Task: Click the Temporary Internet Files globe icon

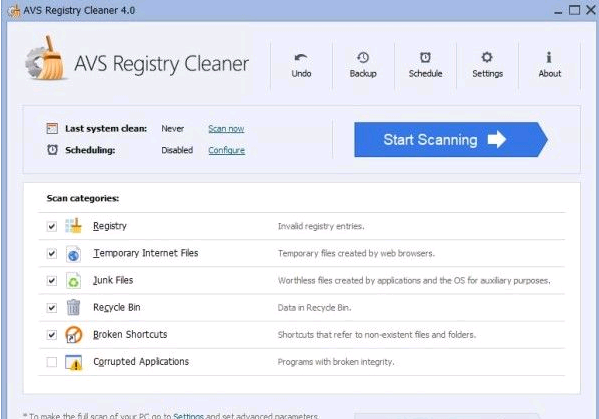Action: pos(73,254)
